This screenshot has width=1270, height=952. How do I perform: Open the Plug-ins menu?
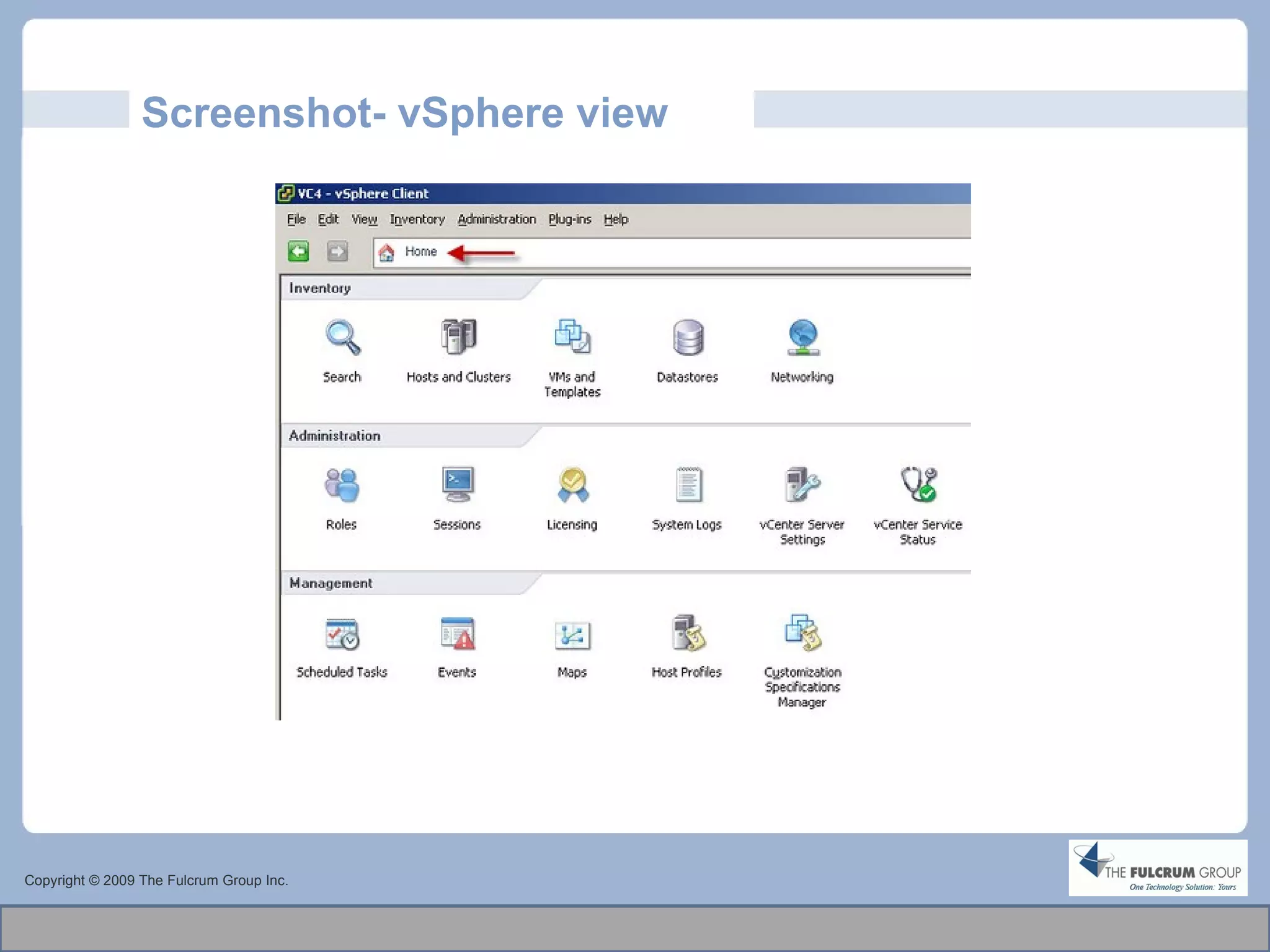point(570,219)
